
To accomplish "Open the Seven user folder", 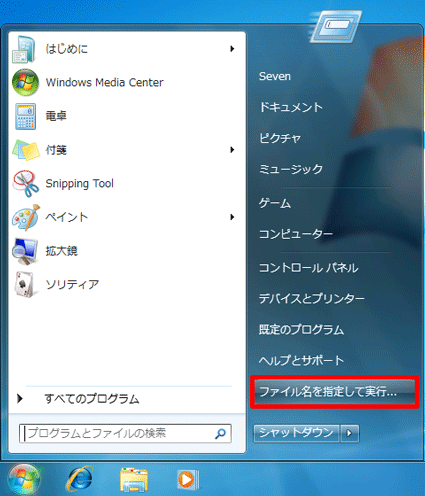I will [x=275, y=76].
